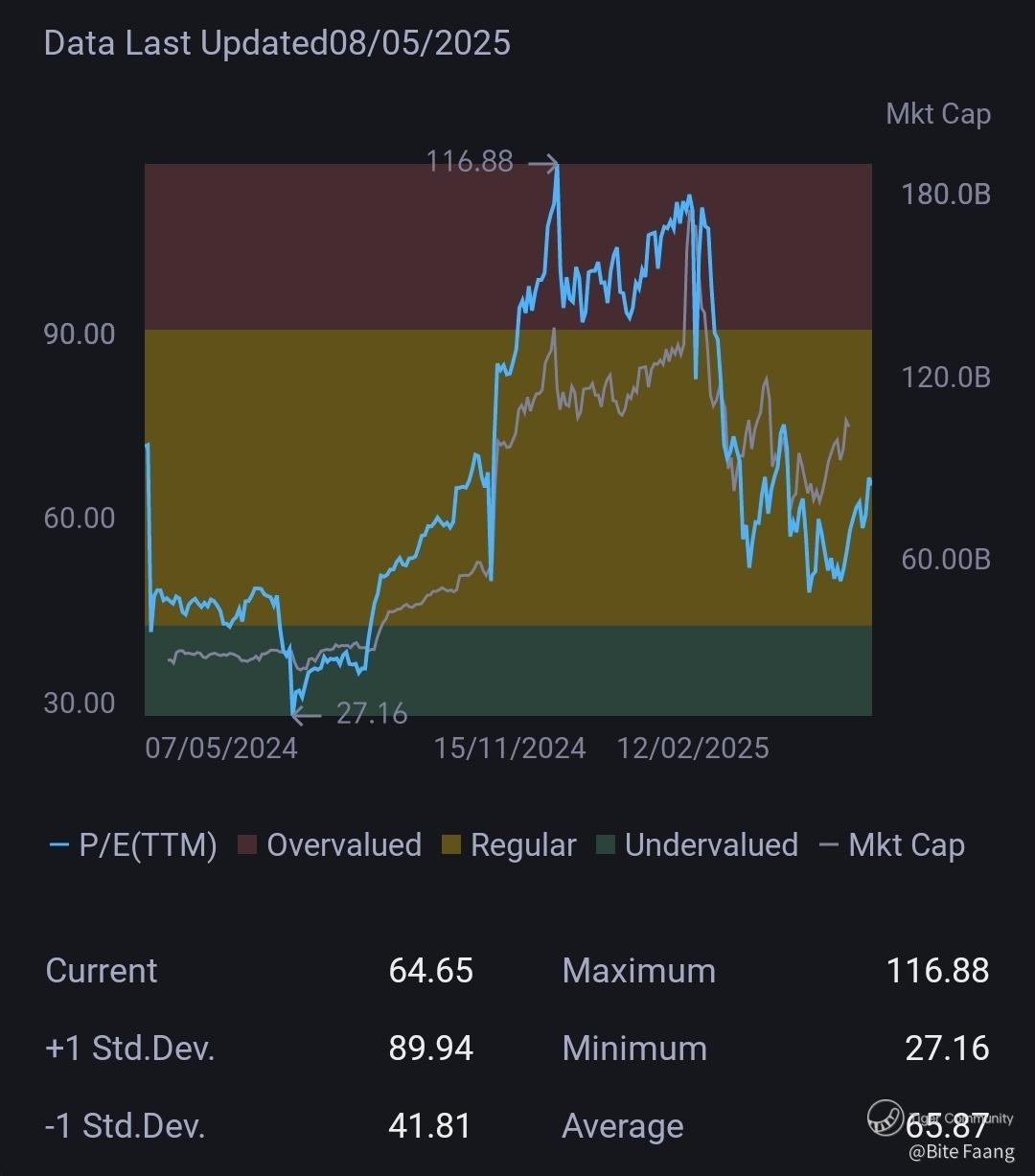
Task: Click the arrow beside the 27.16 low label
Action: (x=306, y=715)
